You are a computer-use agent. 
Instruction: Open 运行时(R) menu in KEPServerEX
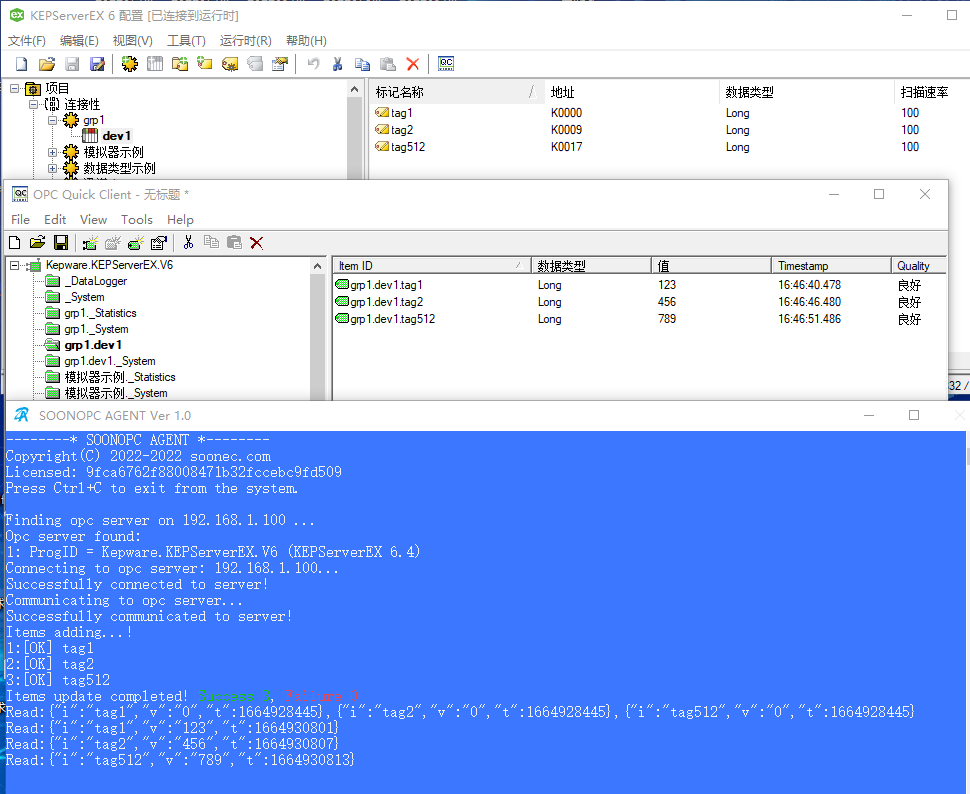pyautogui.click(x=246, y=41)
